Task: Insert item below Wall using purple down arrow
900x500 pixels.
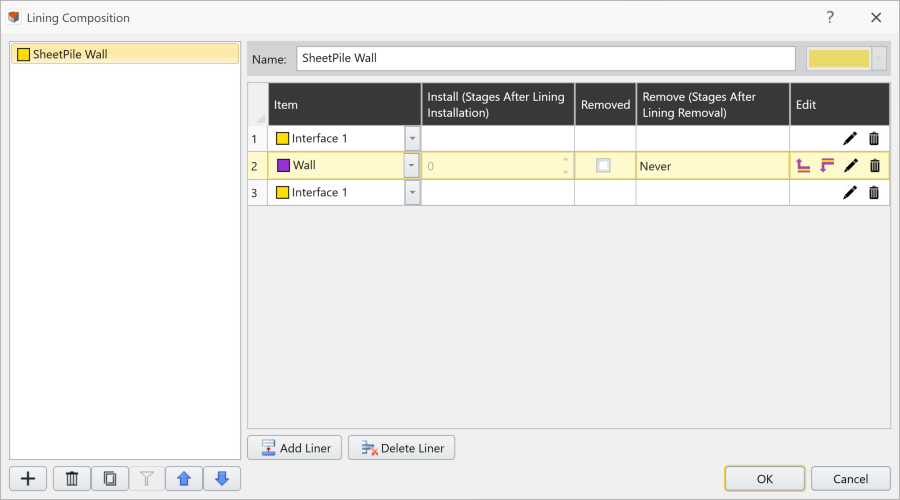Action: click(827, 166)
